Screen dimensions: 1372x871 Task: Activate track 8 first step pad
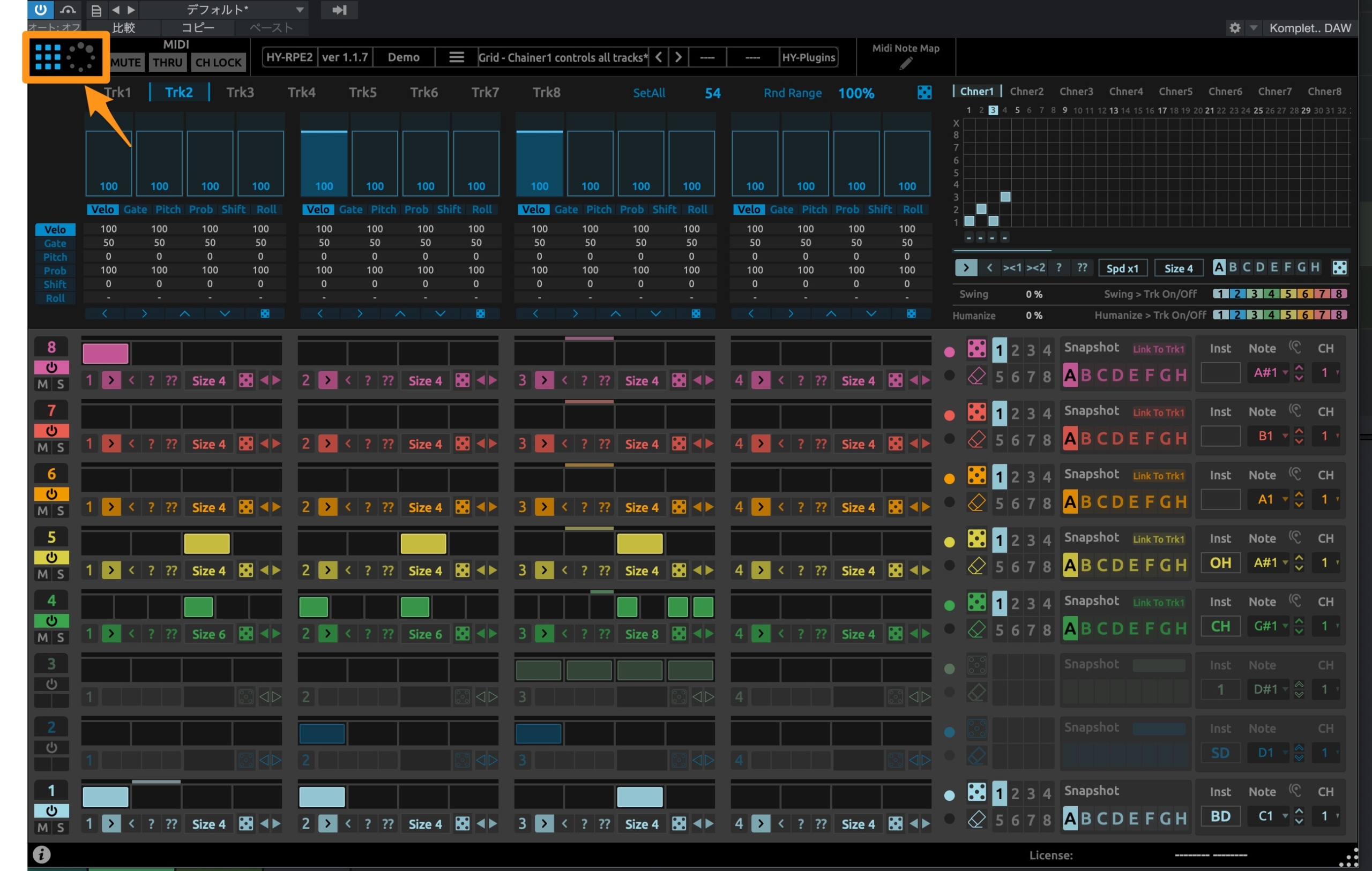click(x=106, y=353)
